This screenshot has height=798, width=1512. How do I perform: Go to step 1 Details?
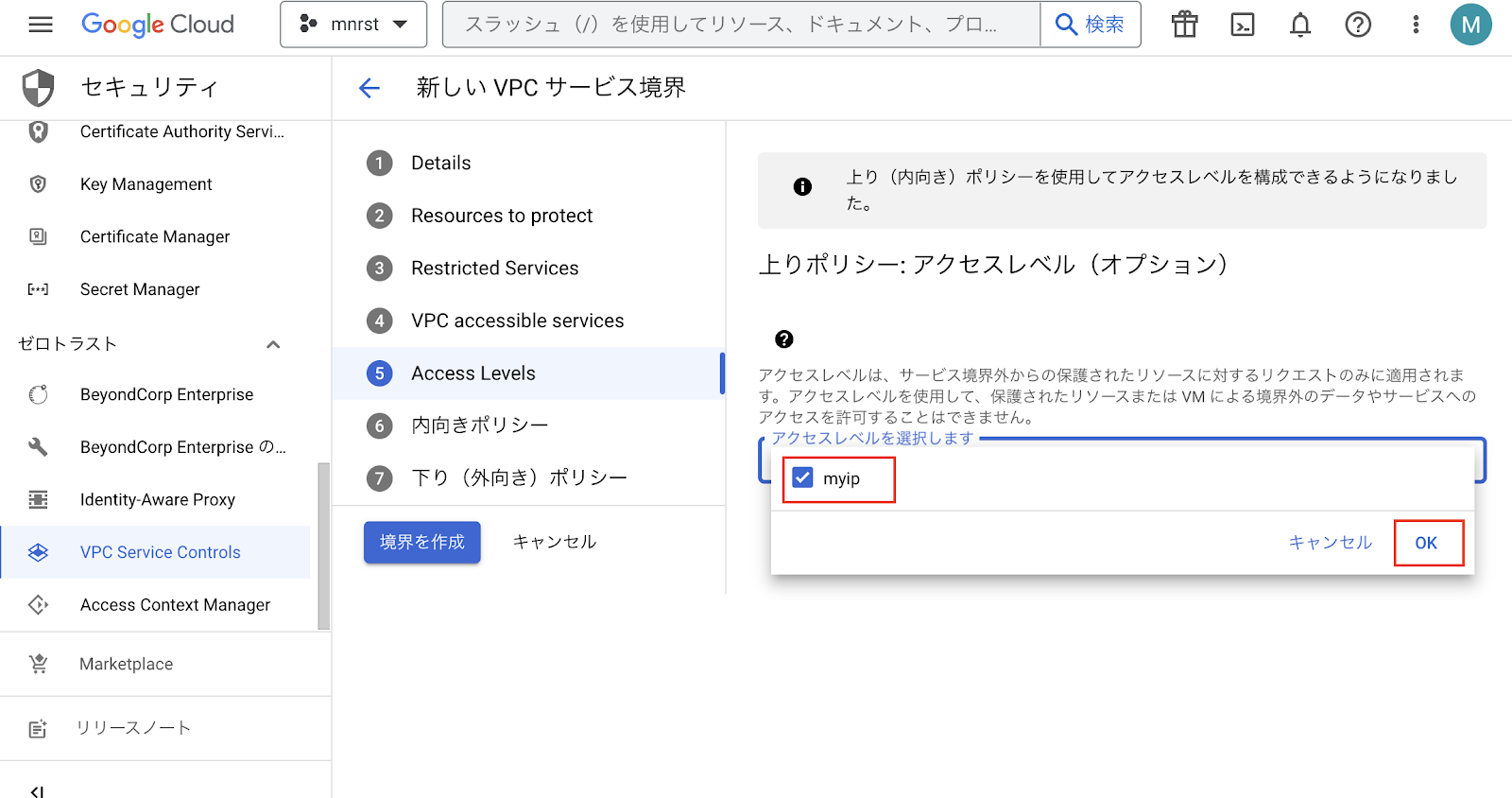tap(440, 164)
